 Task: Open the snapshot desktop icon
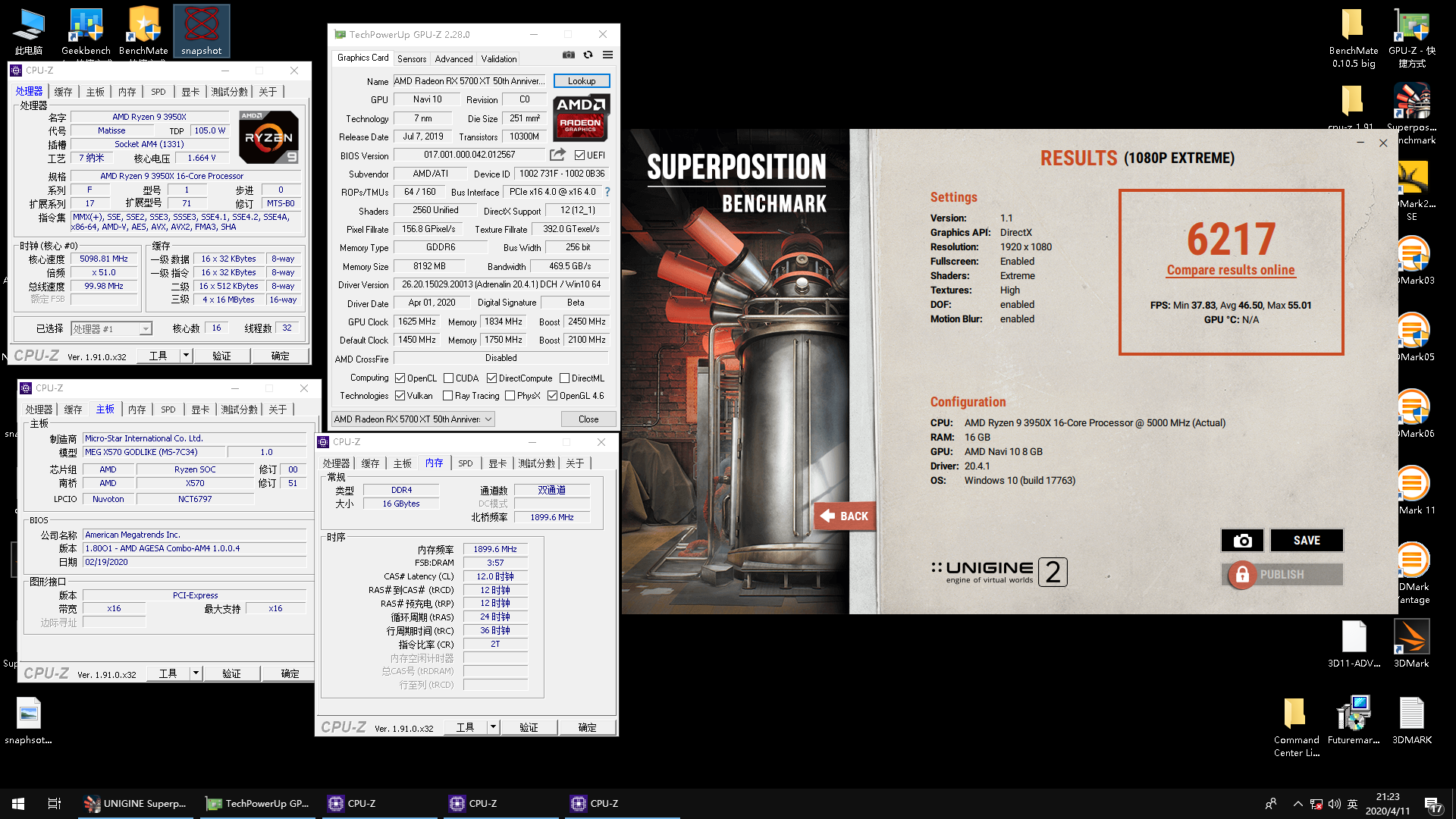tap(201, 32)
